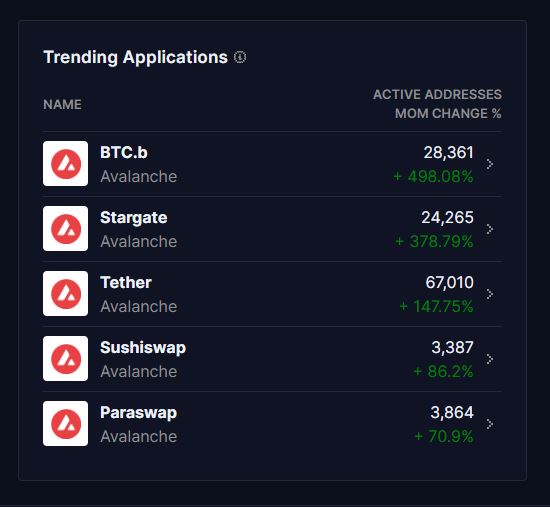Screen dimensions: 550x507
Task: Click the info icon beside Trending Applications
Action: 240,57
